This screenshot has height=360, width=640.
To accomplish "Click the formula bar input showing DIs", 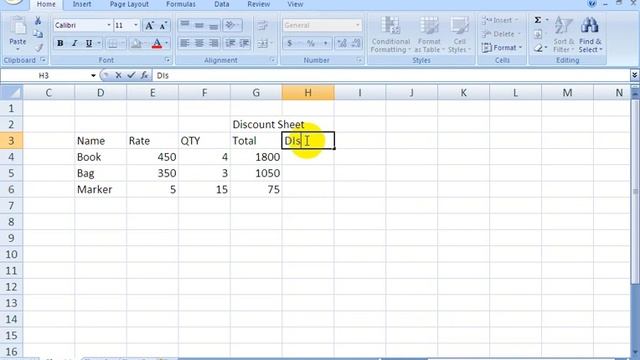I will (391, 76).
